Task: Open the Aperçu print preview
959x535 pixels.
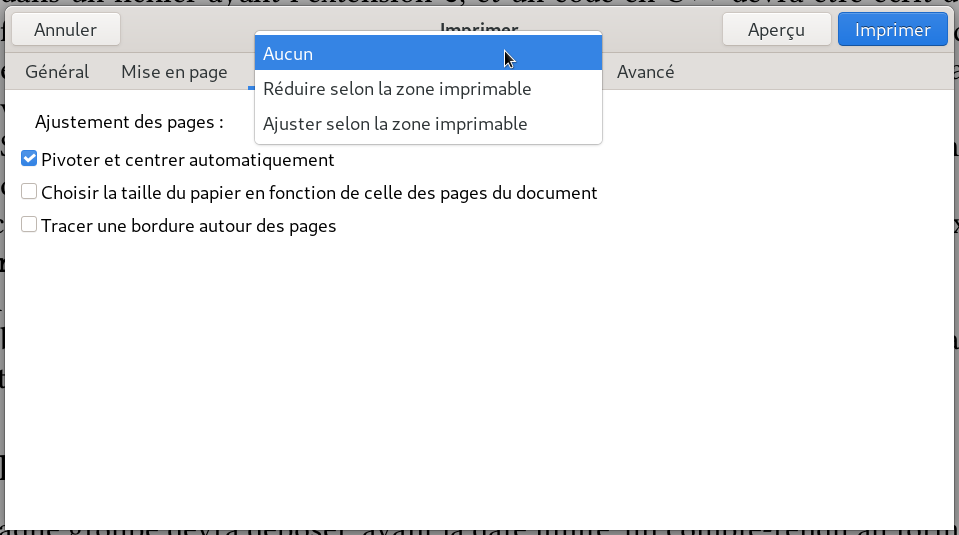Action: 776,29
